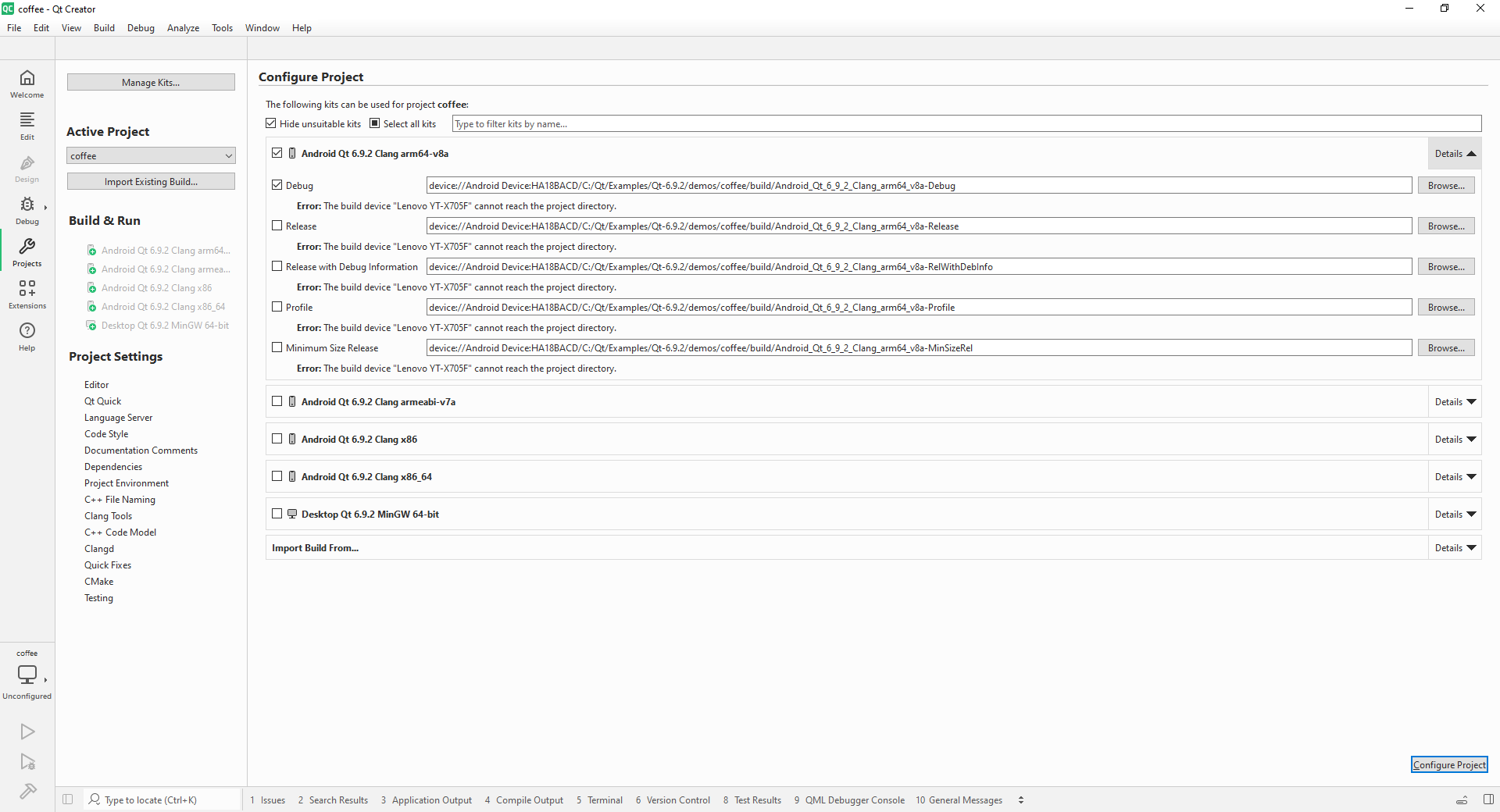Click the add icon beside Desktop Qt 6.9.2 MinGW 64-bit
This screenshot has height=812, width=1500.
click(92, 326)
